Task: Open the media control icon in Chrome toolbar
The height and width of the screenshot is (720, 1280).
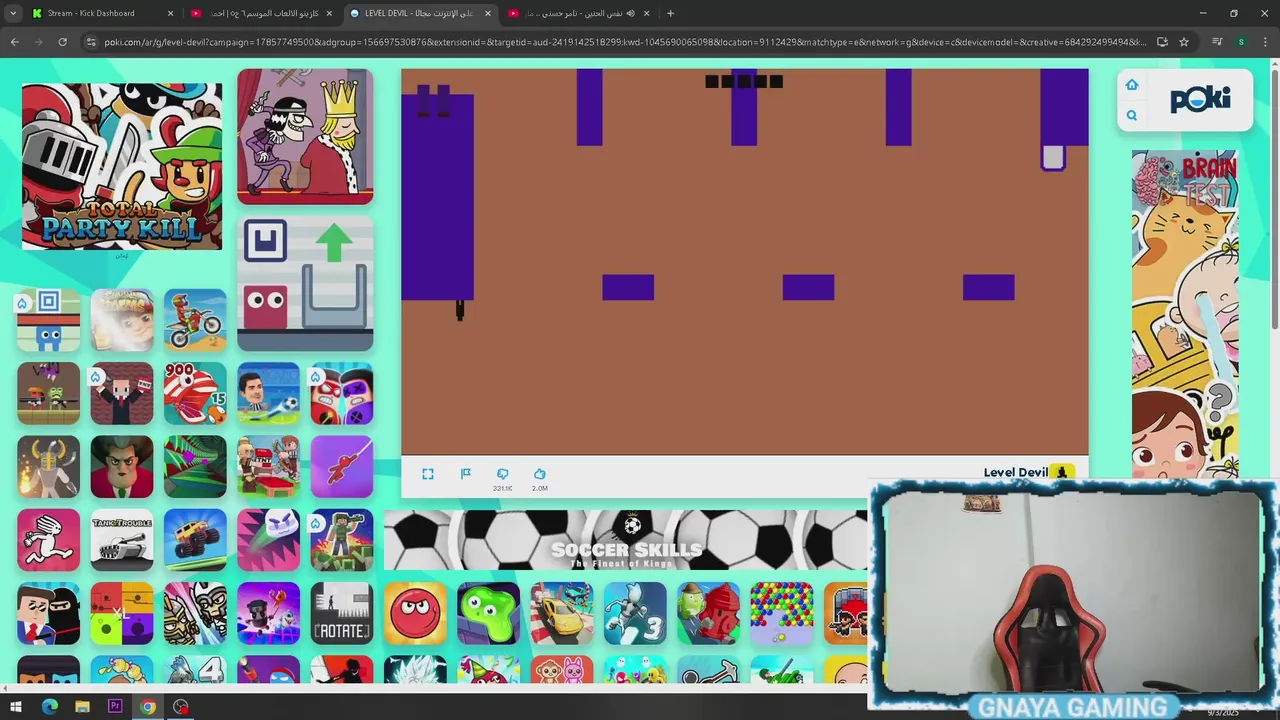Action: (1217, 42)
